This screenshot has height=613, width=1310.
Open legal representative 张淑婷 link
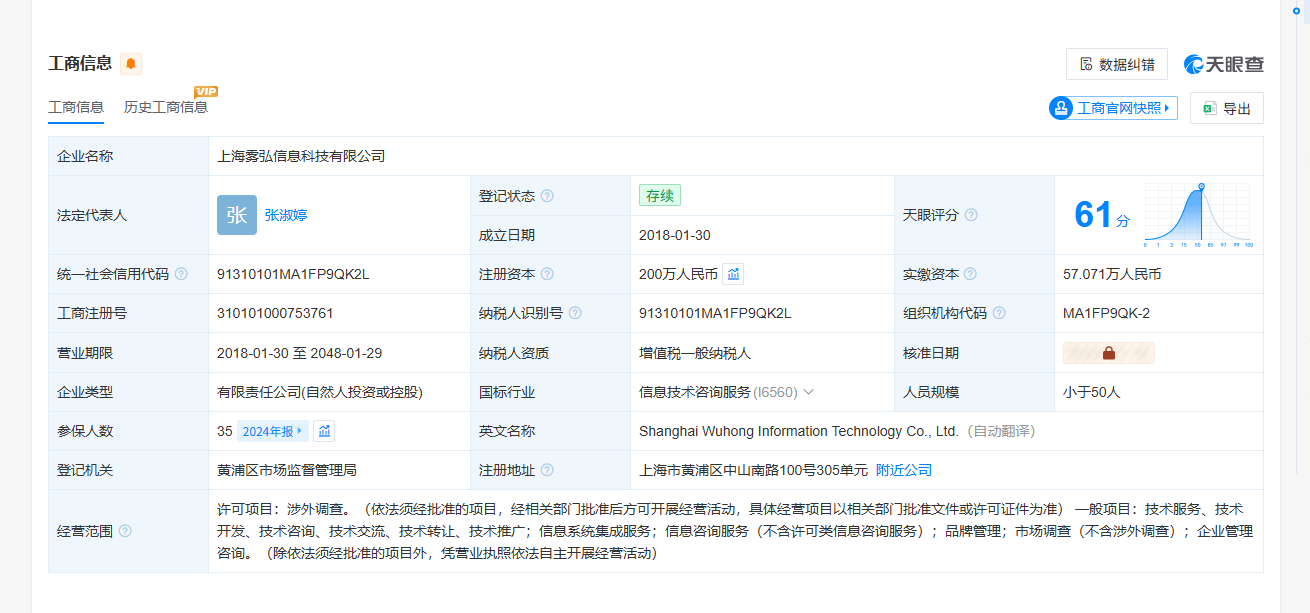click(x=286, y=215)
